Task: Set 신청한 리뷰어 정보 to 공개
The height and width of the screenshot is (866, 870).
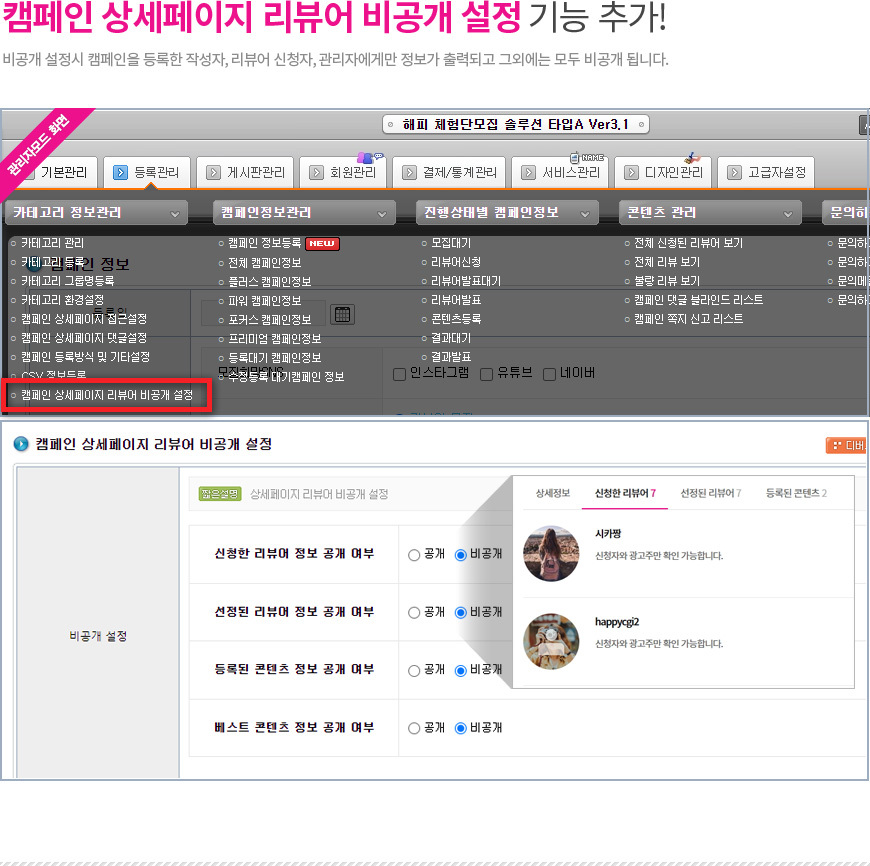Action: 414,555
